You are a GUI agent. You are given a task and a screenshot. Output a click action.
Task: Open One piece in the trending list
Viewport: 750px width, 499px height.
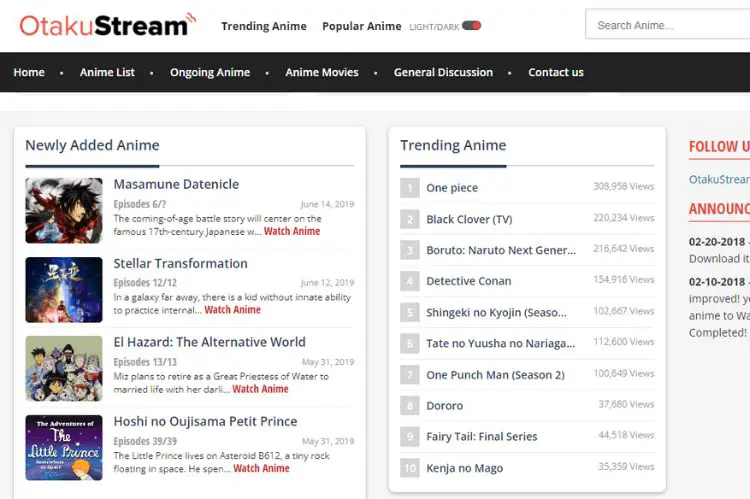(x=452, y=188)
